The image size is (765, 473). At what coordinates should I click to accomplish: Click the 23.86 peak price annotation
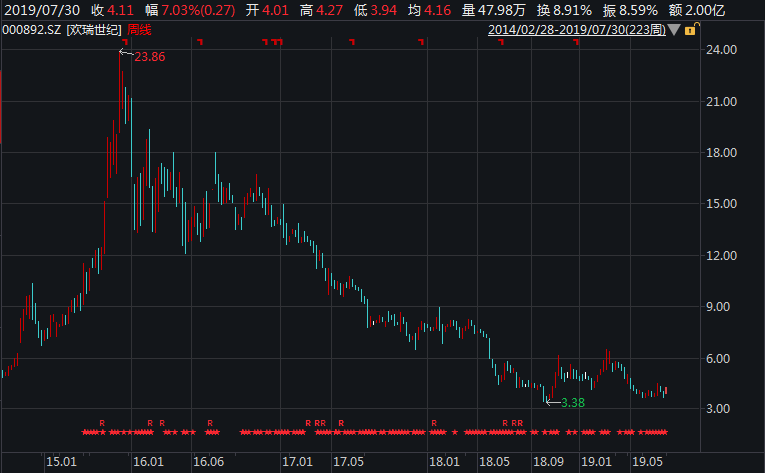pyautogui.click(x=150, y=57)
